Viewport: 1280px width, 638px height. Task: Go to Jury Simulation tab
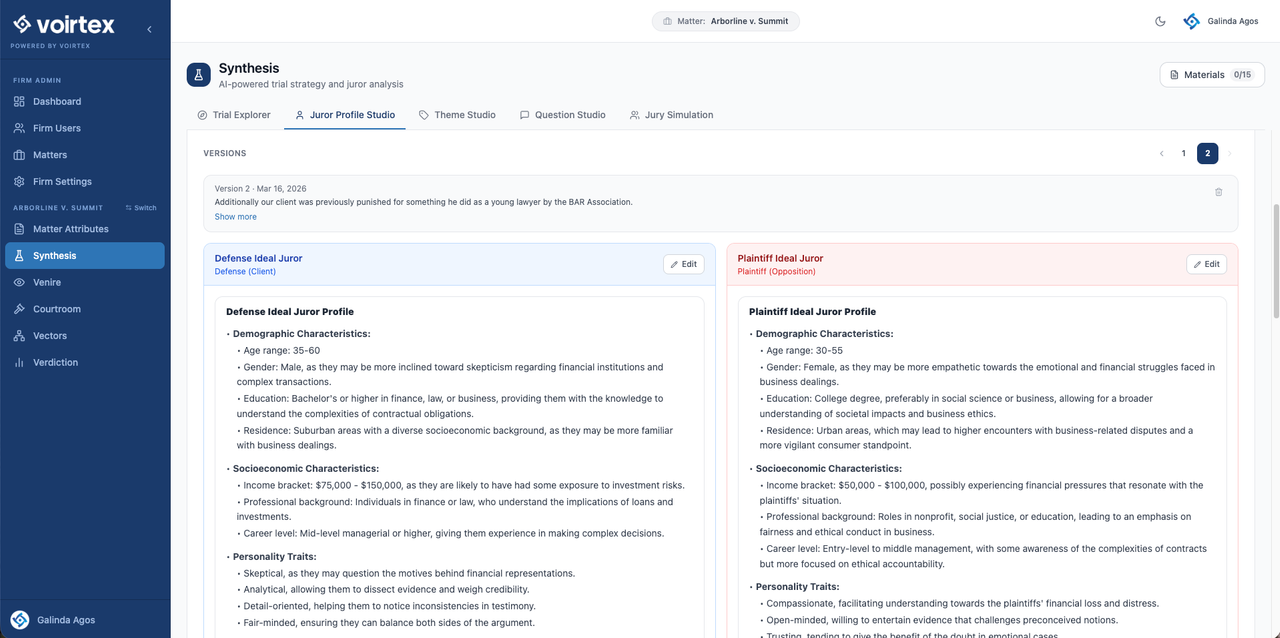[x=671, y=115]
